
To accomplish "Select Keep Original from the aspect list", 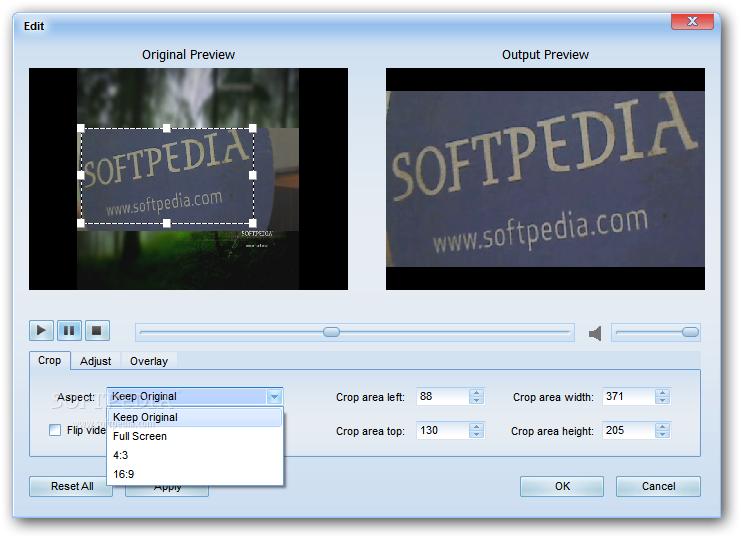I will click(x=195, y=417).
